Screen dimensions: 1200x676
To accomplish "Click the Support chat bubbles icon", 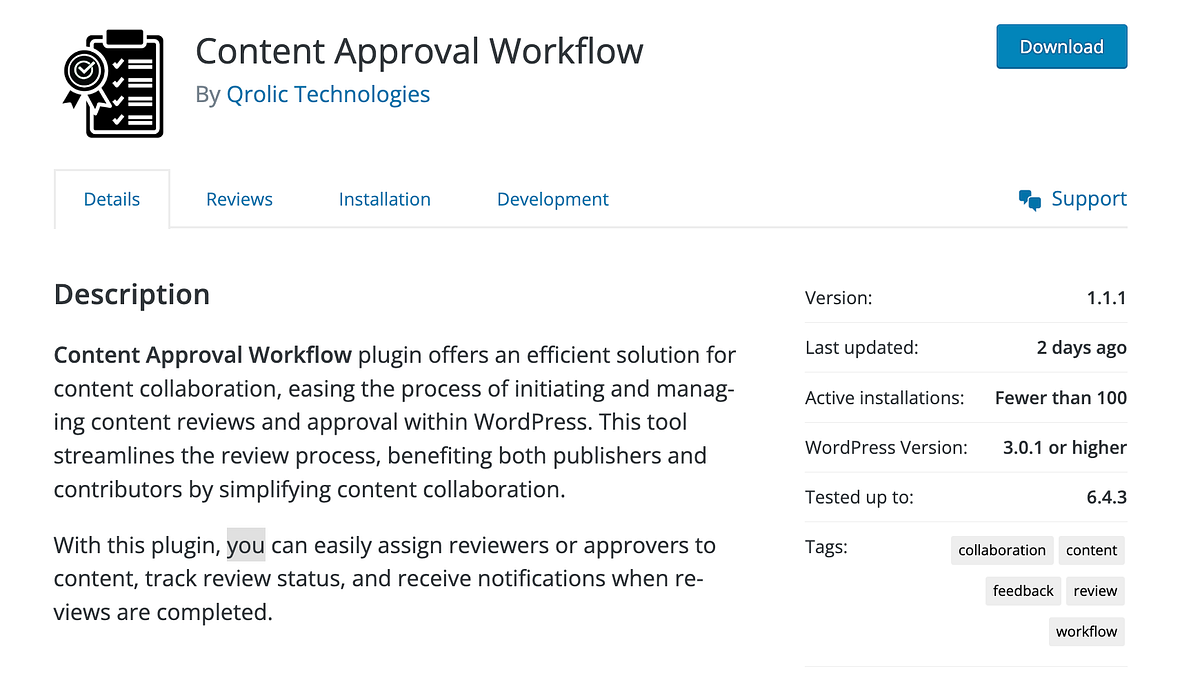I will click(x=1029, y=199).
